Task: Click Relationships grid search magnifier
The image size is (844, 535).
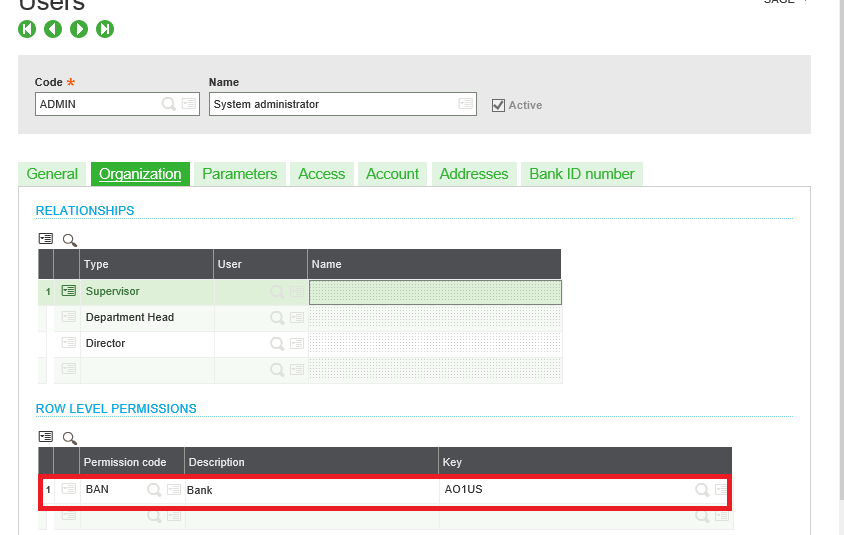Action: pos(69,240)
